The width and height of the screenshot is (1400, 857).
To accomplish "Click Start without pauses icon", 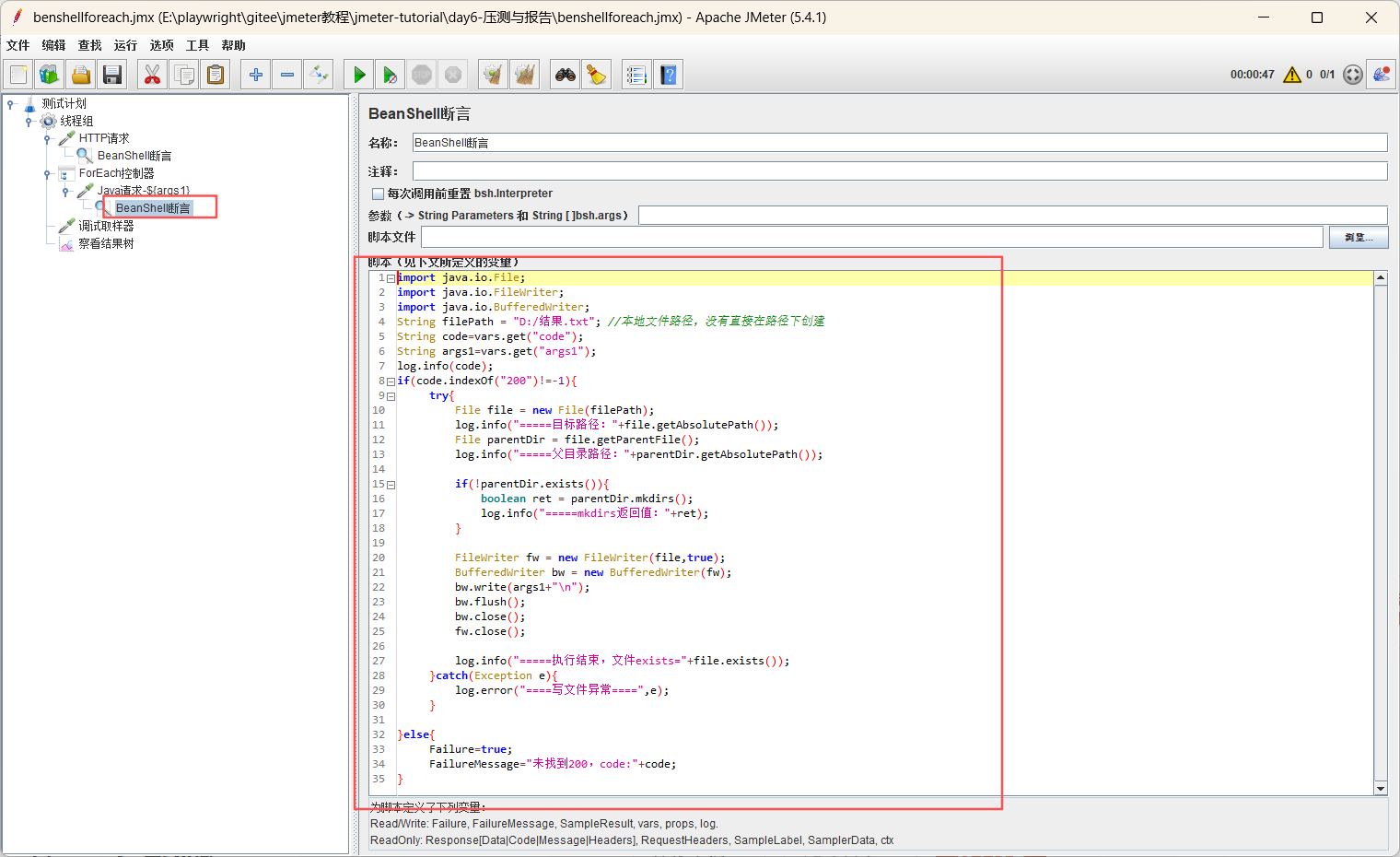I will (x=391, y=75).
